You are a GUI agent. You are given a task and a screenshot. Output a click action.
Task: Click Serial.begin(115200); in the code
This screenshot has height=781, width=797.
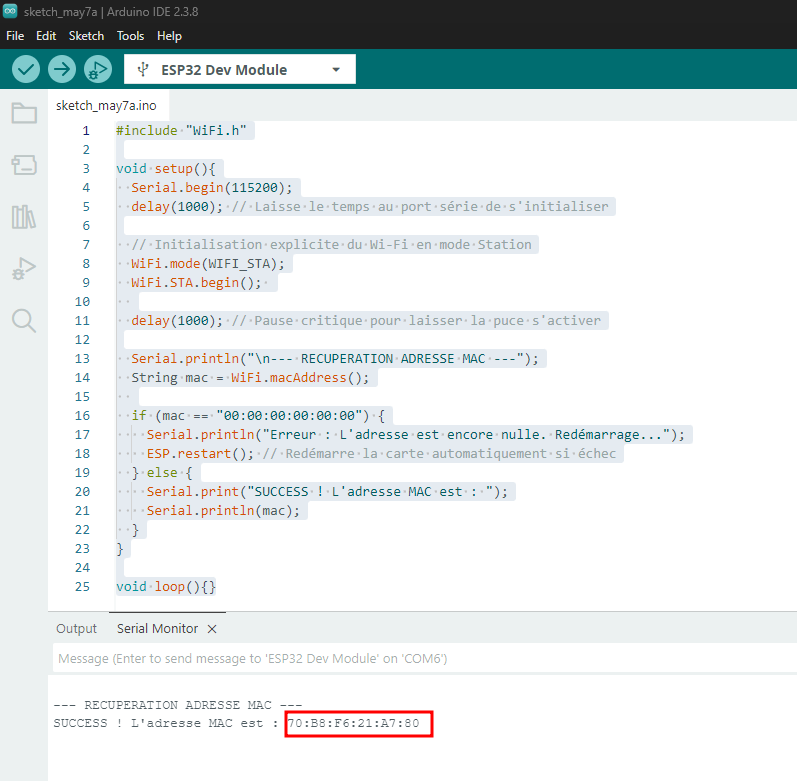(211, 188)
